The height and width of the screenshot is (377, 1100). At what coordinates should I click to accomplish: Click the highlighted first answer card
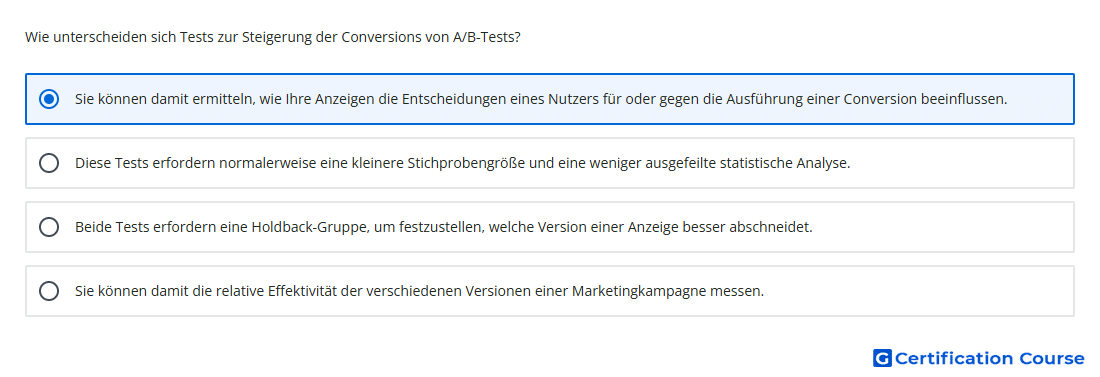click(550, 99)
